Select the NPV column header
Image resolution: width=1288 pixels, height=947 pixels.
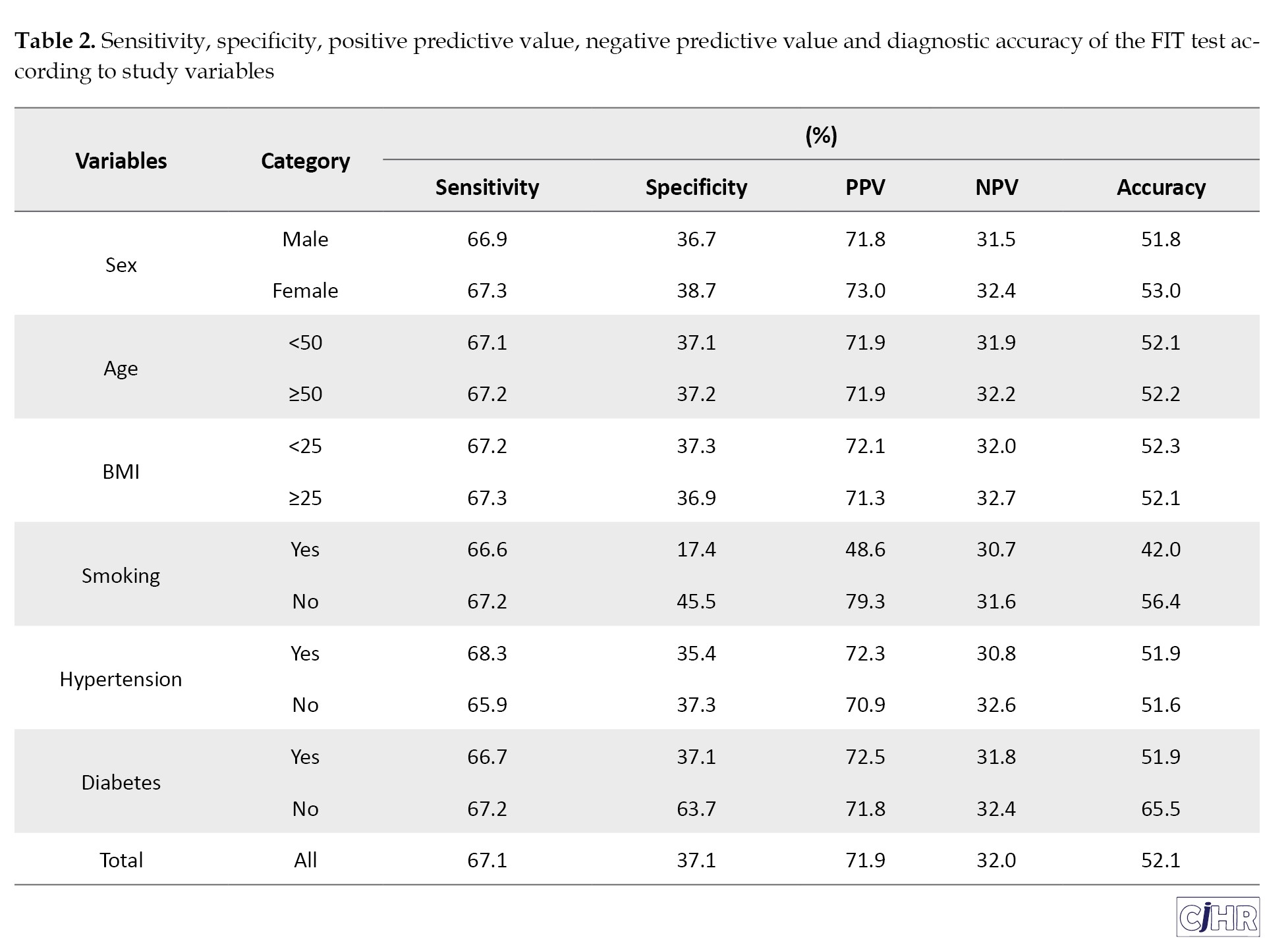click(x=996, y=188)
